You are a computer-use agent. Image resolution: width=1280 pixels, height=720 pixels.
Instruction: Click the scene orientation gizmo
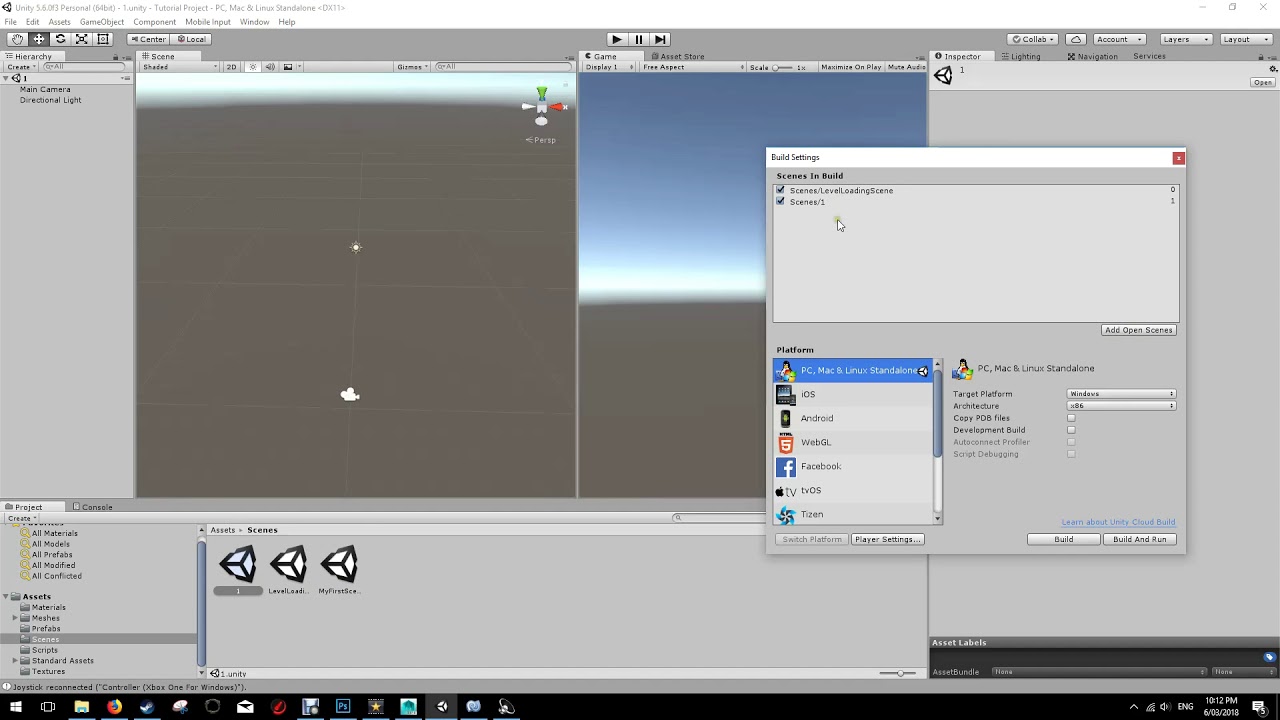[542, 106]
